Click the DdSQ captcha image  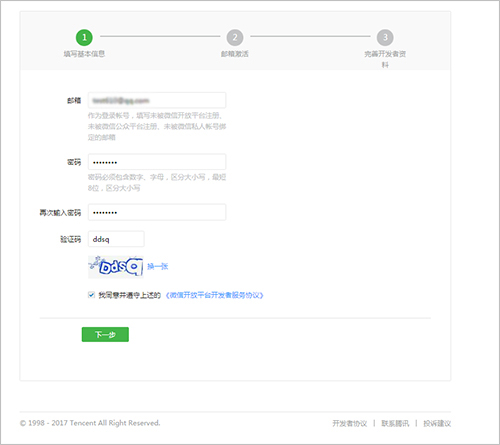[116, 266]
